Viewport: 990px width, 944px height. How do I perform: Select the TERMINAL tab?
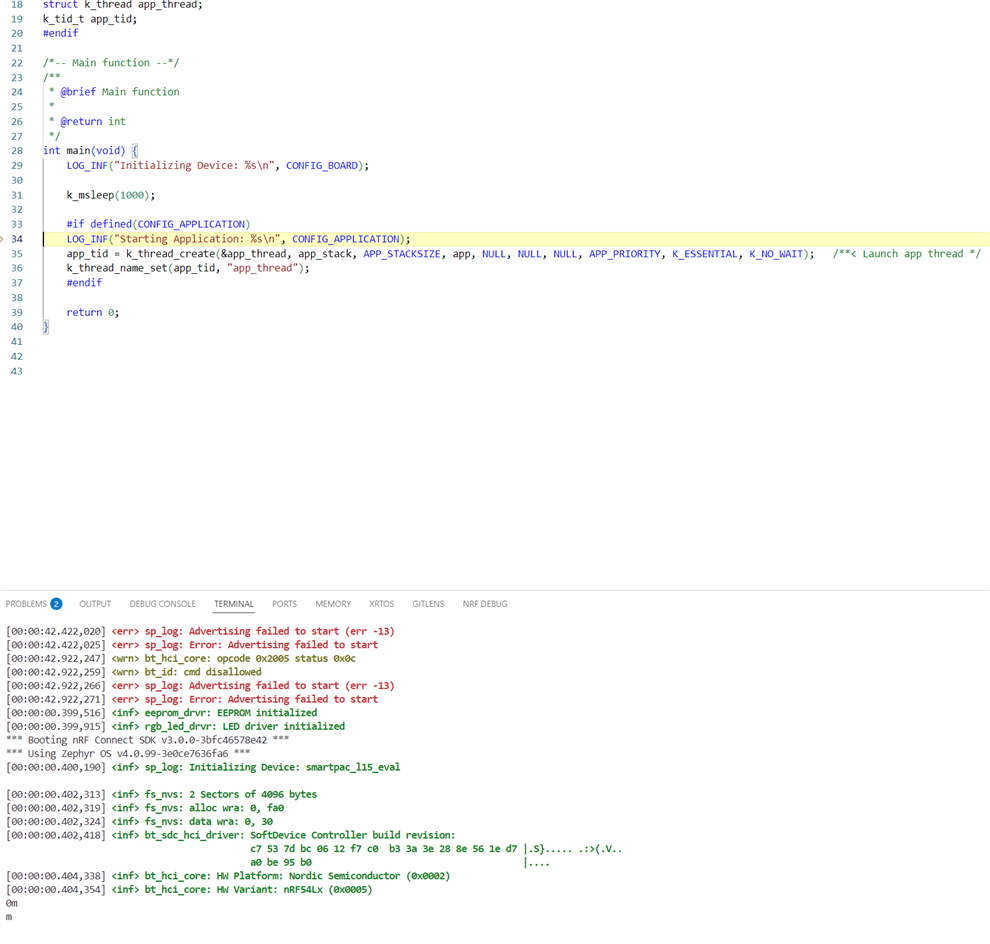[234, 604]
